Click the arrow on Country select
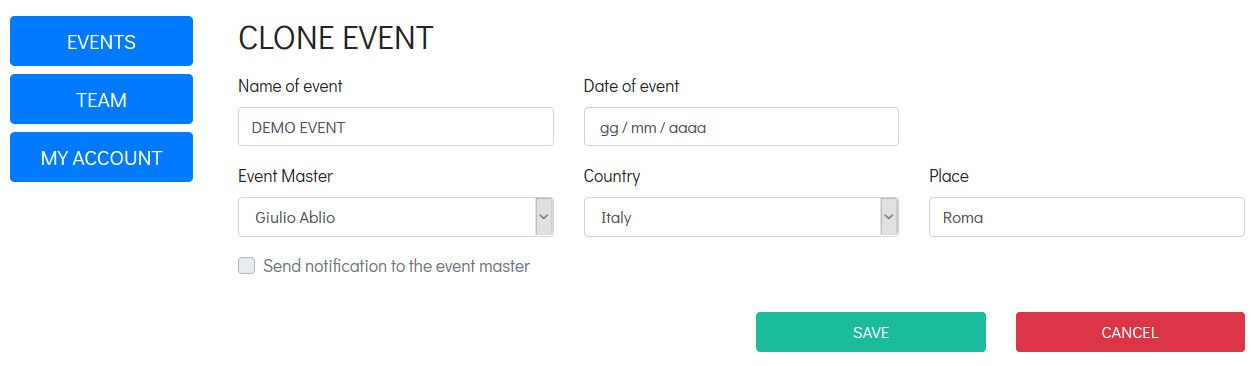 coord(889,217)
